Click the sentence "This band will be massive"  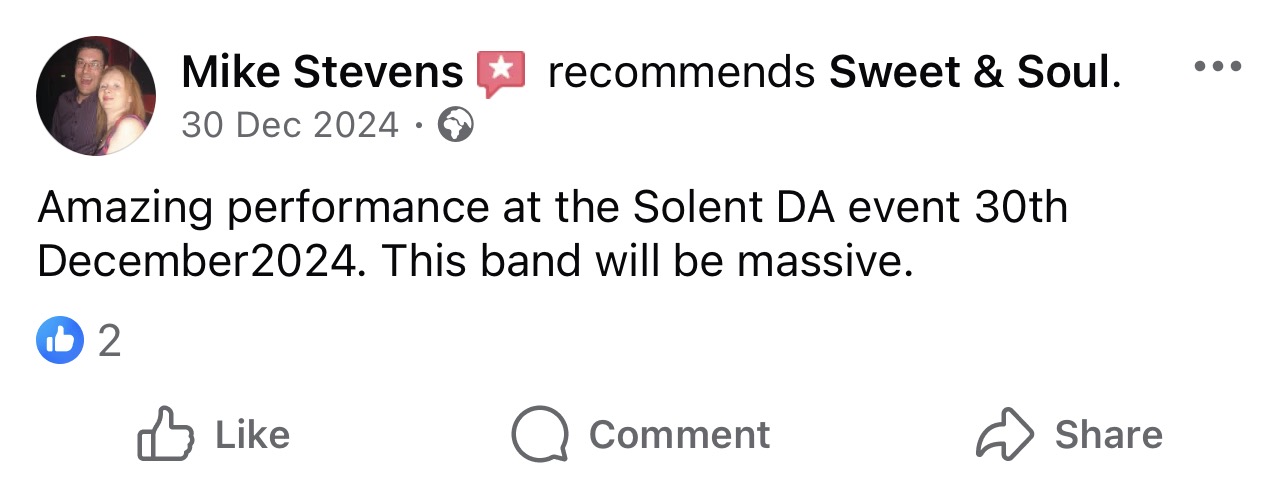coord(648,261)
